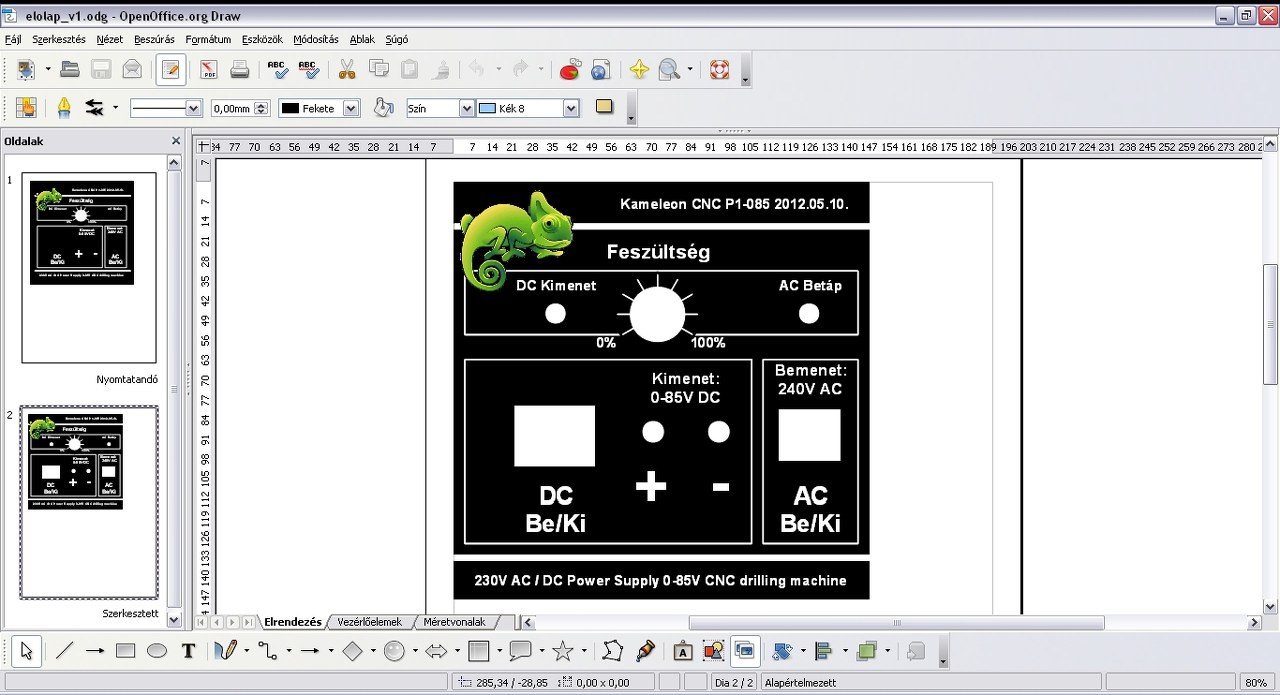The width and height of the screenshot is (1280, 695).
Task: Close the Oldalak pane
Action: tap(176, 141)
